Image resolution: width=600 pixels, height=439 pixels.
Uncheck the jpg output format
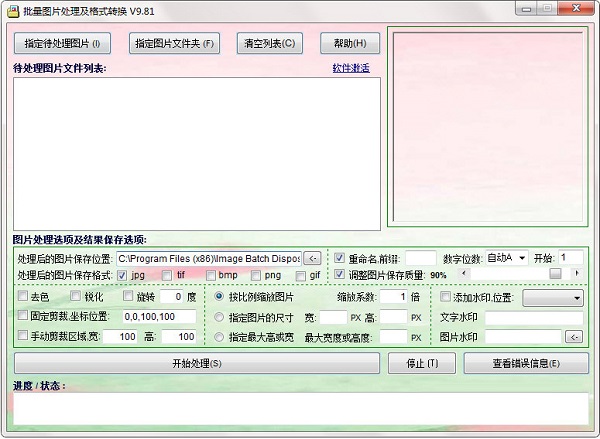122,275
